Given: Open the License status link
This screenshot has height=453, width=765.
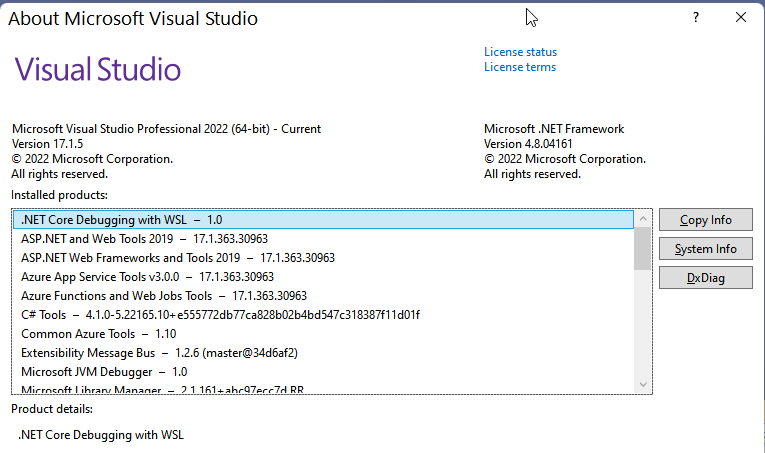Looking at the screenshot, I should [x=520, y=52].
